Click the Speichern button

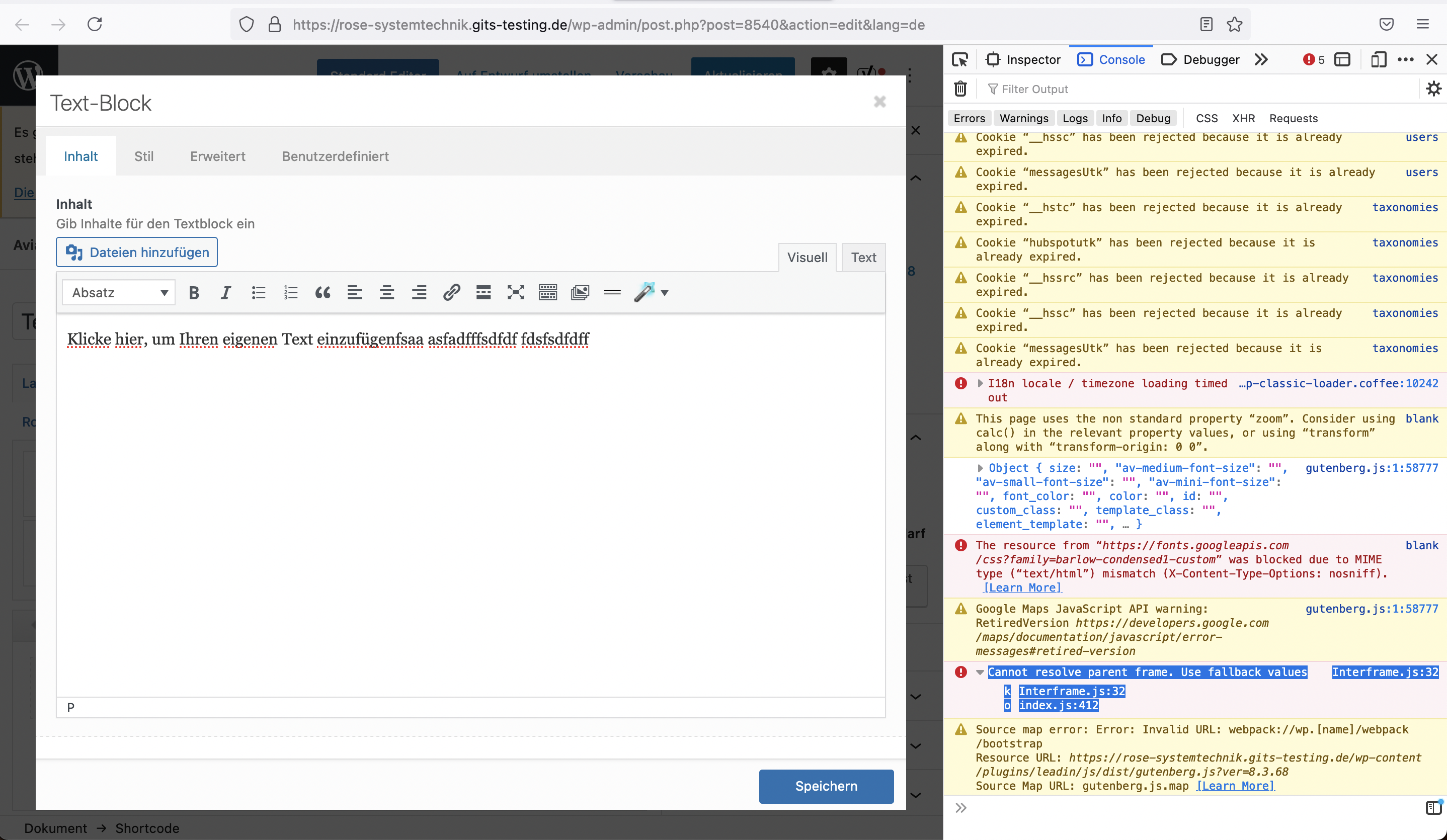point(826,786)
